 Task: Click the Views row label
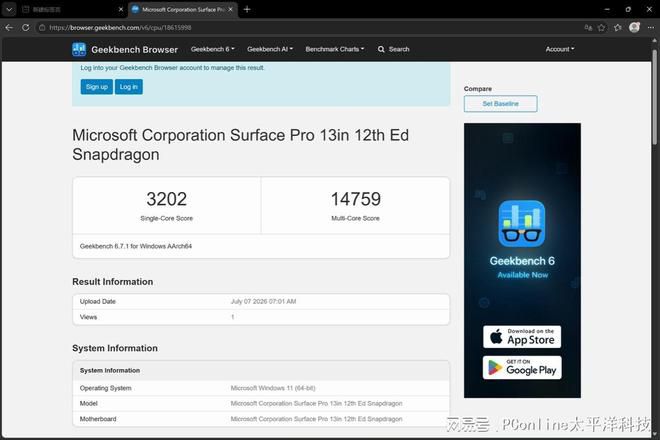point(88,317)
